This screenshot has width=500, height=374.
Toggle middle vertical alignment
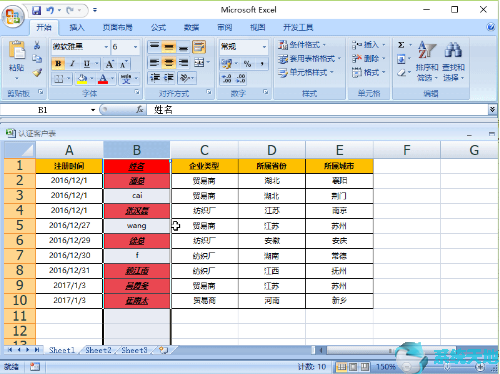(169, 47)
